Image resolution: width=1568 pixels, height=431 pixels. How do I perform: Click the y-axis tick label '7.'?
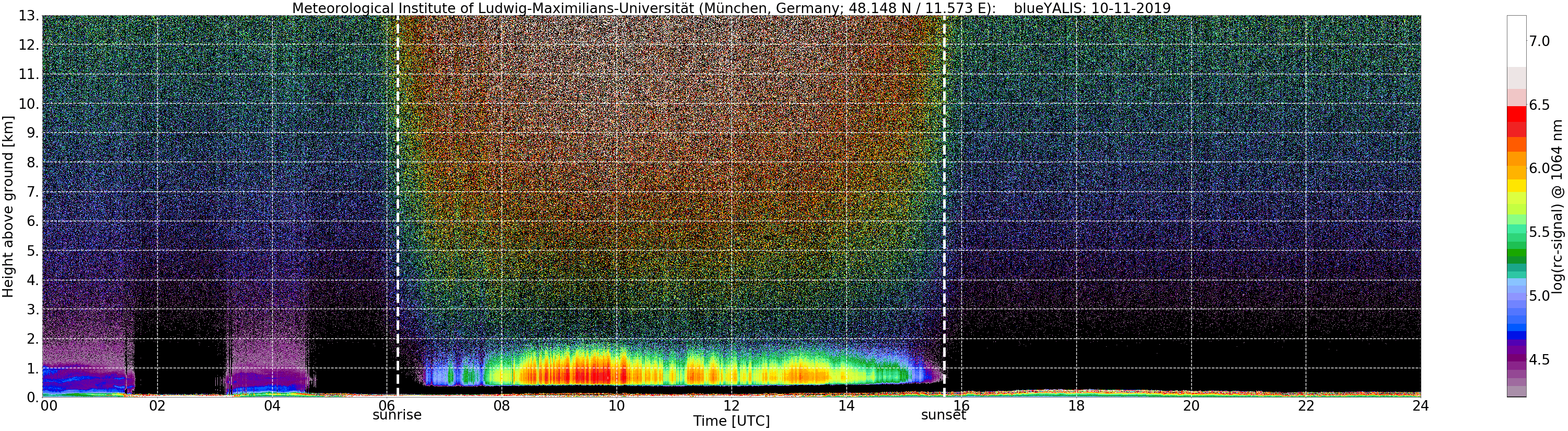[x=33, y=192]
